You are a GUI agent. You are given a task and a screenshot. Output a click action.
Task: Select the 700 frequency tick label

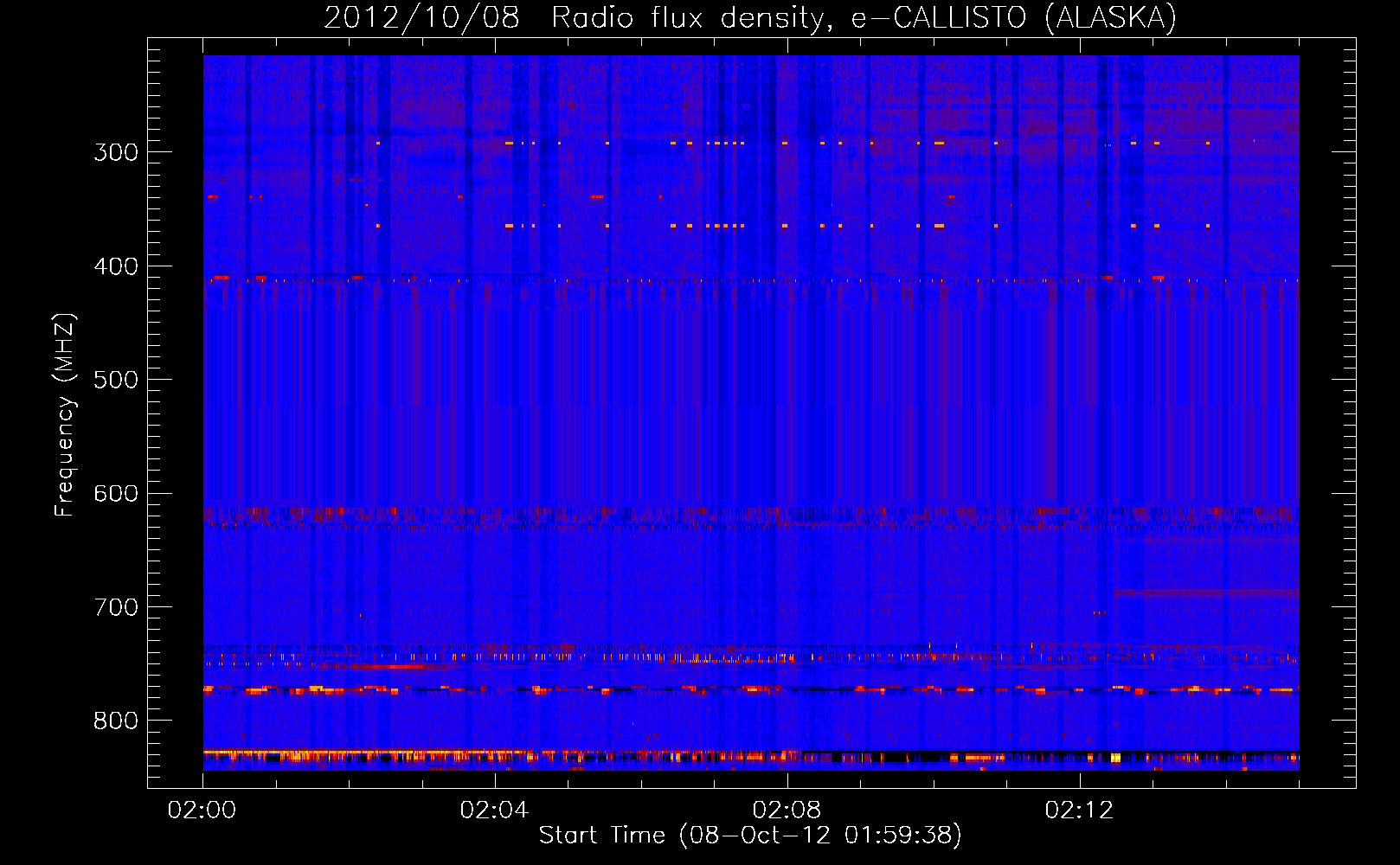tap(116, 607)
